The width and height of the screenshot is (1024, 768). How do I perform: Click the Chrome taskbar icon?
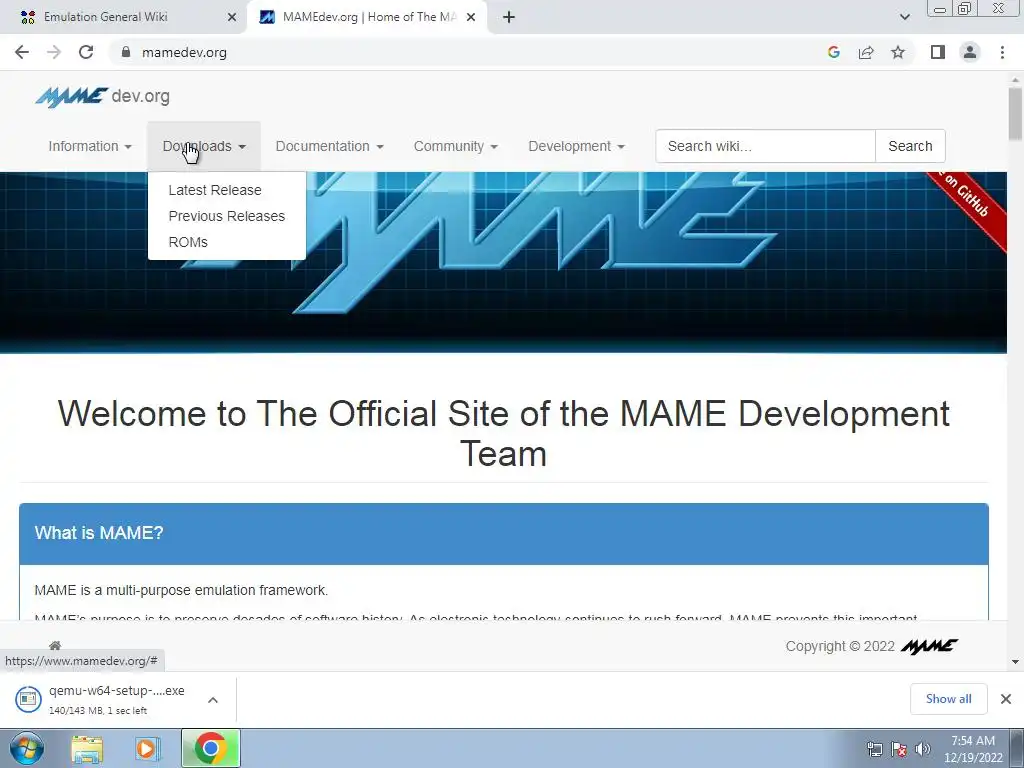coord(210,748)
